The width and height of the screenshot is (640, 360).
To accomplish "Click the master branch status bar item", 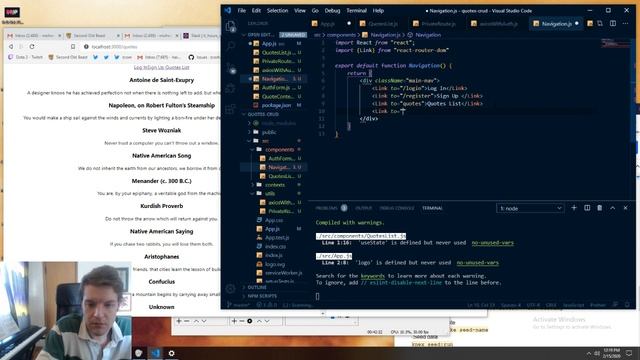I will click(238, 305).
